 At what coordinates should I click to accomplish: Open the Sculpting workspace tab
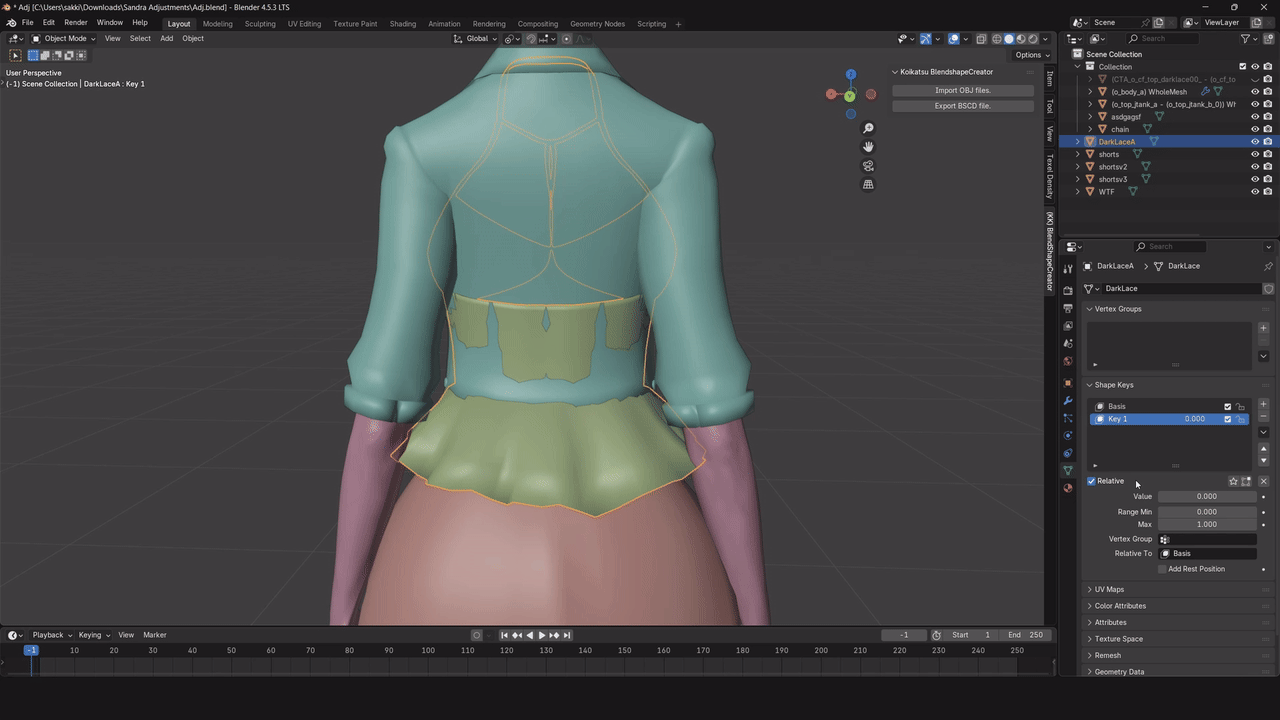[260, 23]
